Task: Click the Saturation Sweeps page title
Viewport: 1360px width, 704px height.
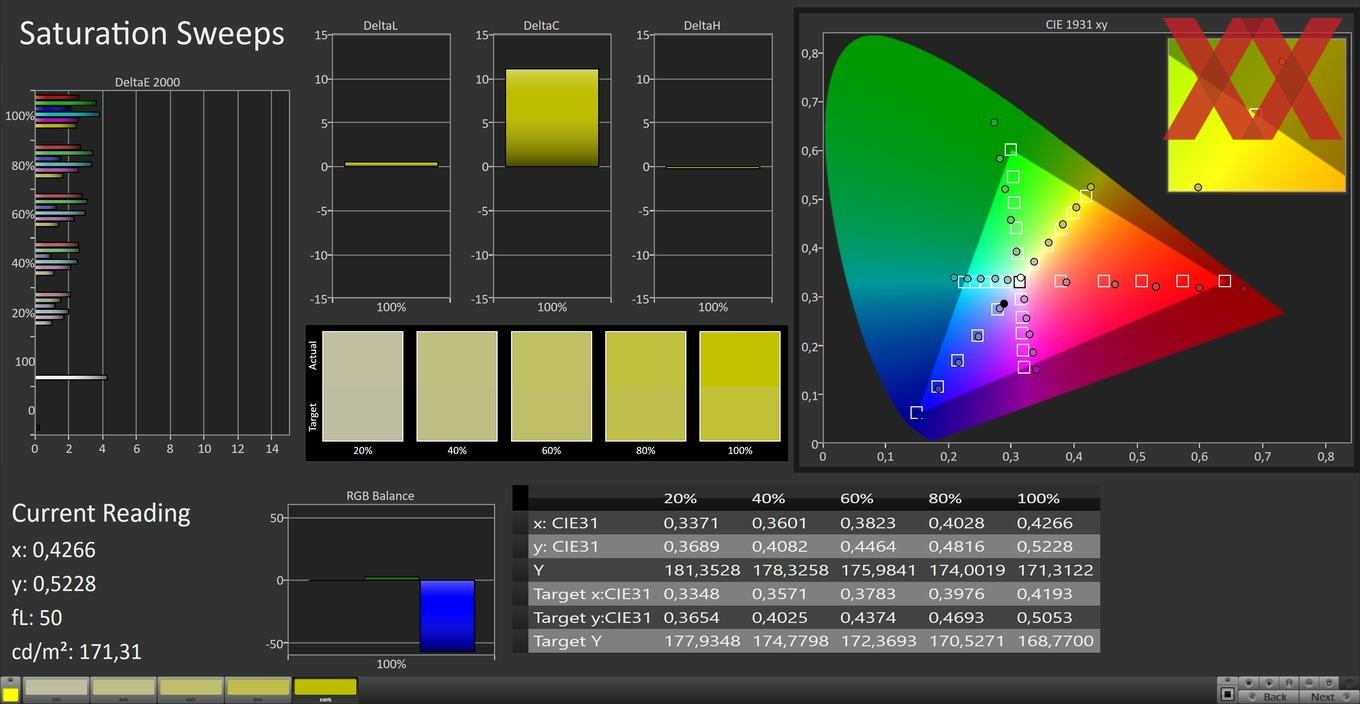Action: [x=152, y=34]
